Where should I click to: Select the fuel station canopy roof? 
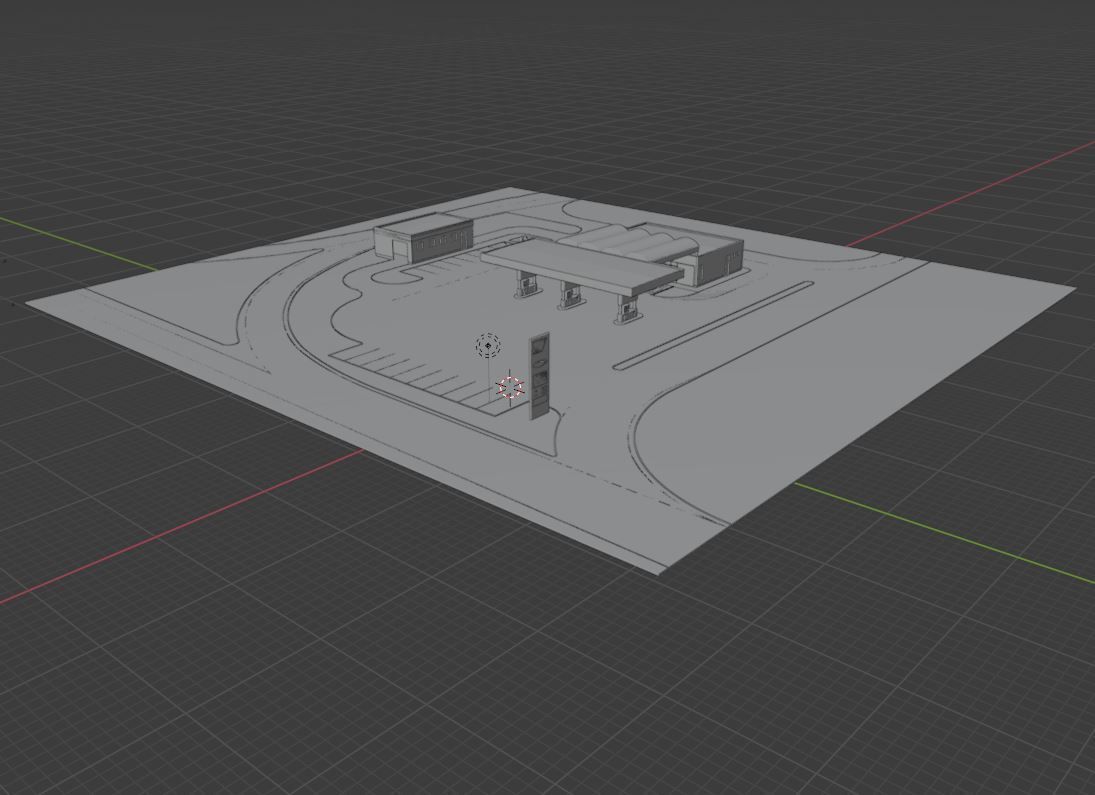tap(582, 265)
